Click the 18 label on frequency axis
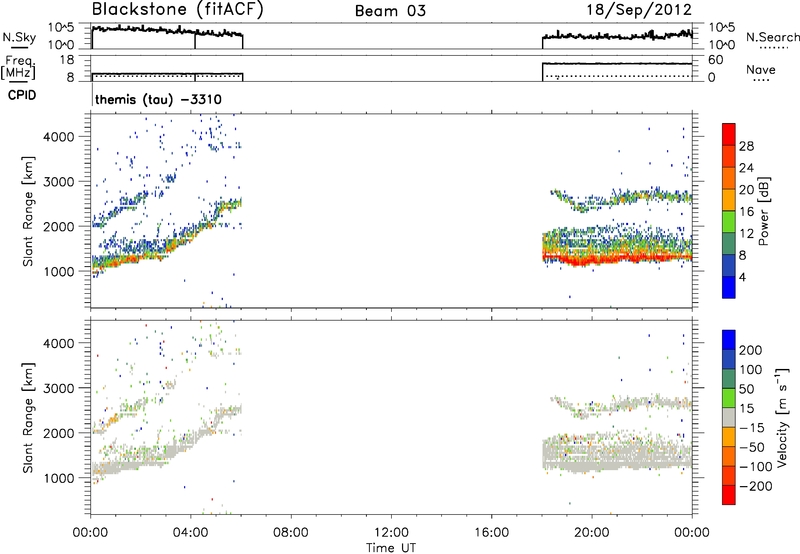800x554 pixels. pyautogui.click(x=66, y=60)
